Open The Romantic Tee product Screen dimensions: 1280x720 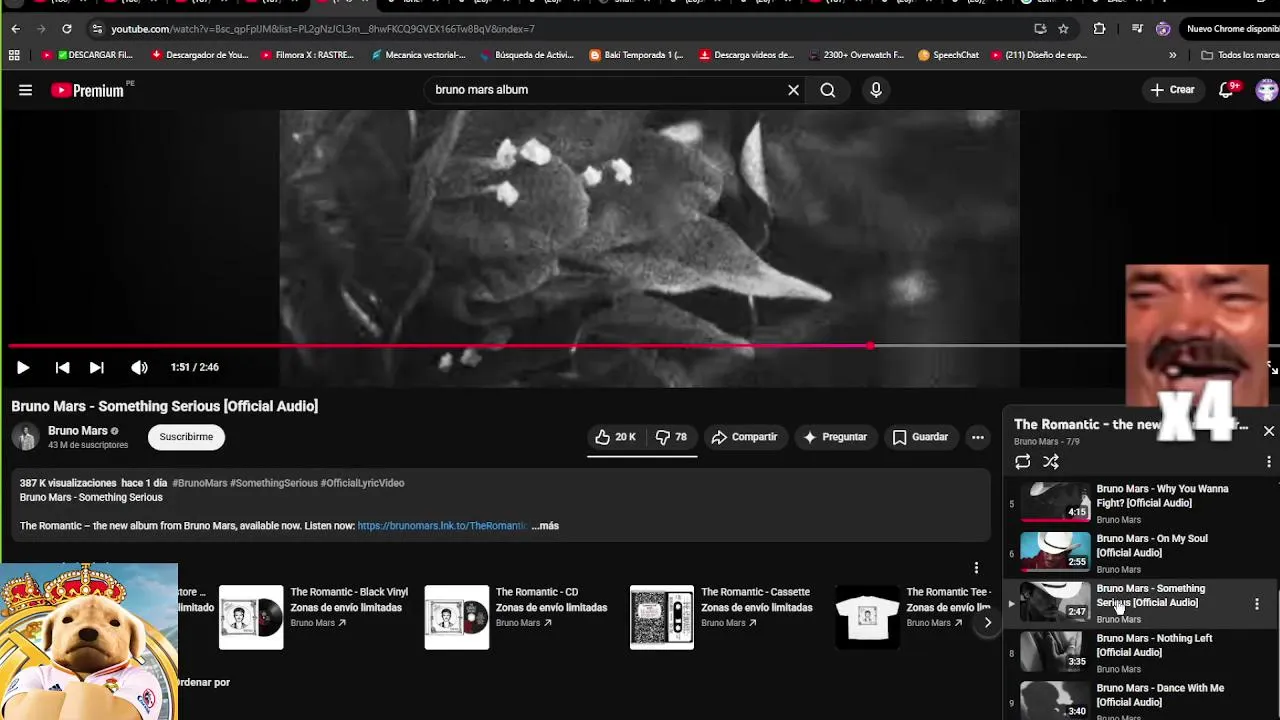pyautogui.click(x=912, y=617)
